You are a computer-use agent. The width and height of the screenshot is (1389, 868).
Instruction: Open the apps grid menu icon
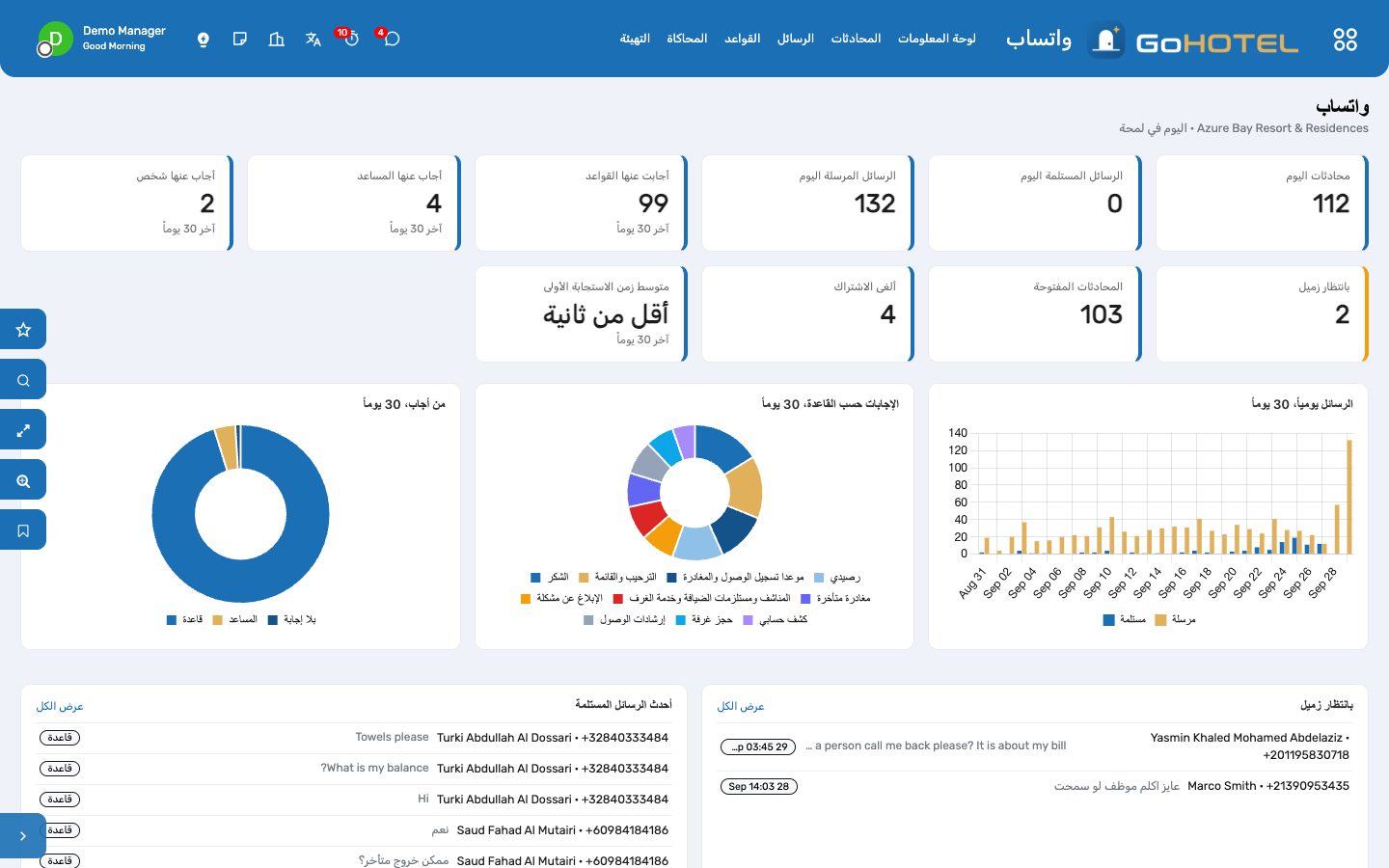coord(1345,40)
